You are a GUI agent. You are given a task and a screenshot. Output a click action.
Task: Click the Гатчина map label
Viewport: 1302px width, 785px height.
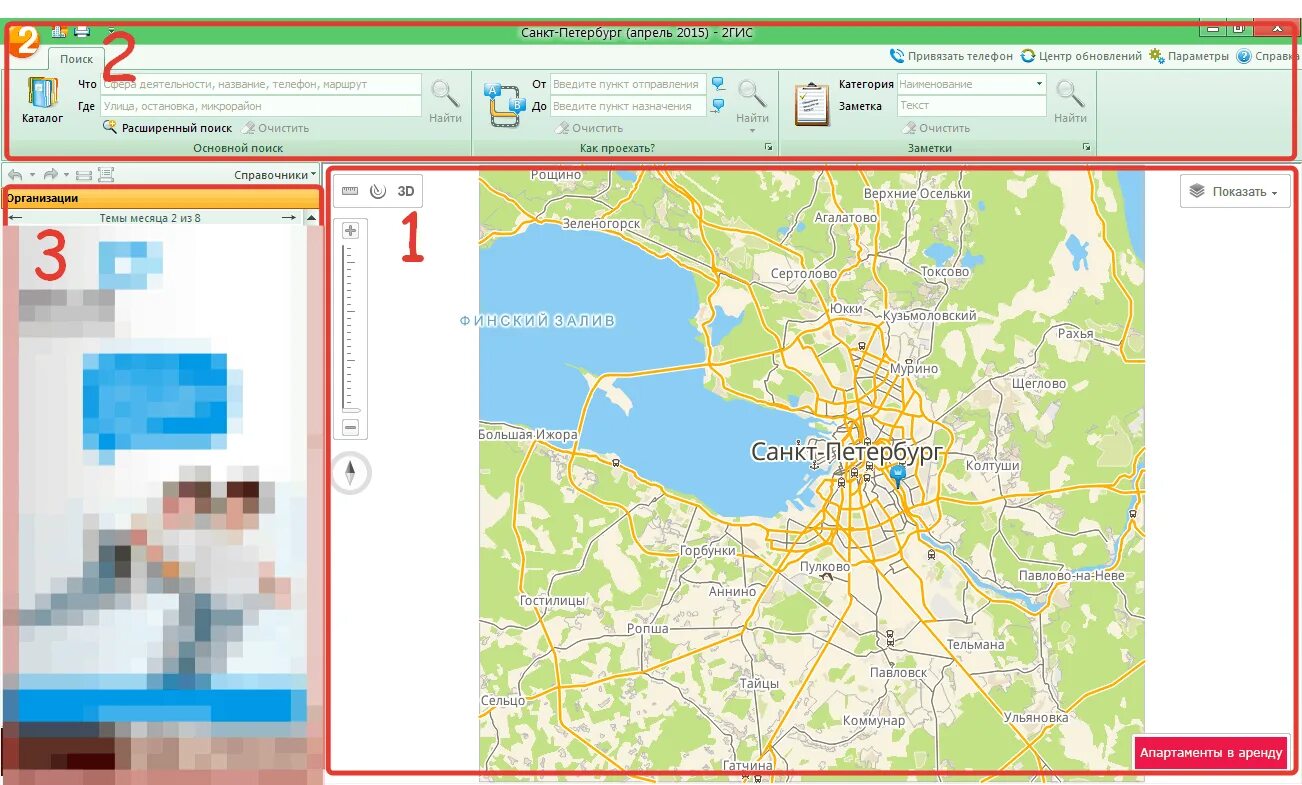click(747, 767)
